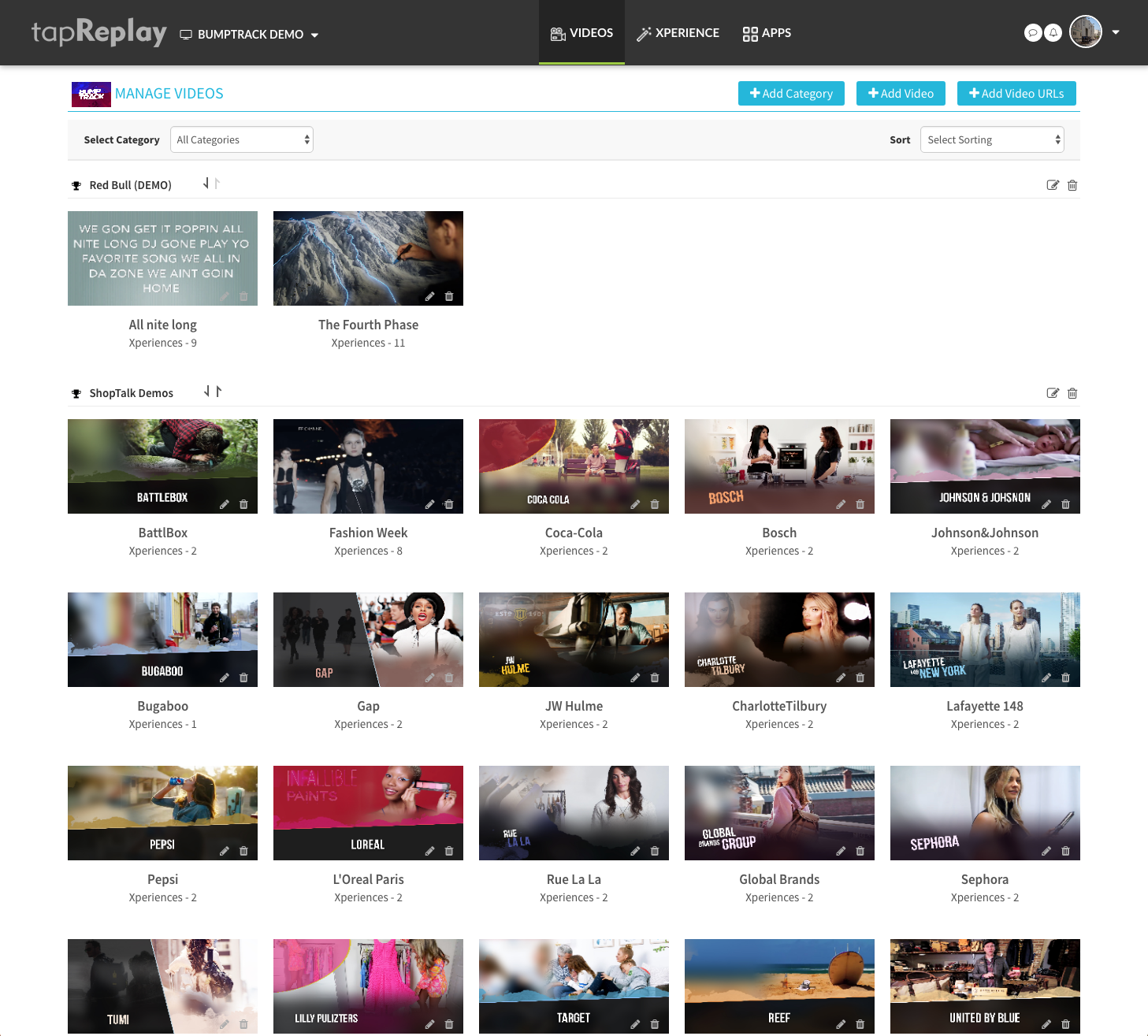The image size is (1148, 1036).
Task: Click the Sephora video title
Action: click(985, 879)
